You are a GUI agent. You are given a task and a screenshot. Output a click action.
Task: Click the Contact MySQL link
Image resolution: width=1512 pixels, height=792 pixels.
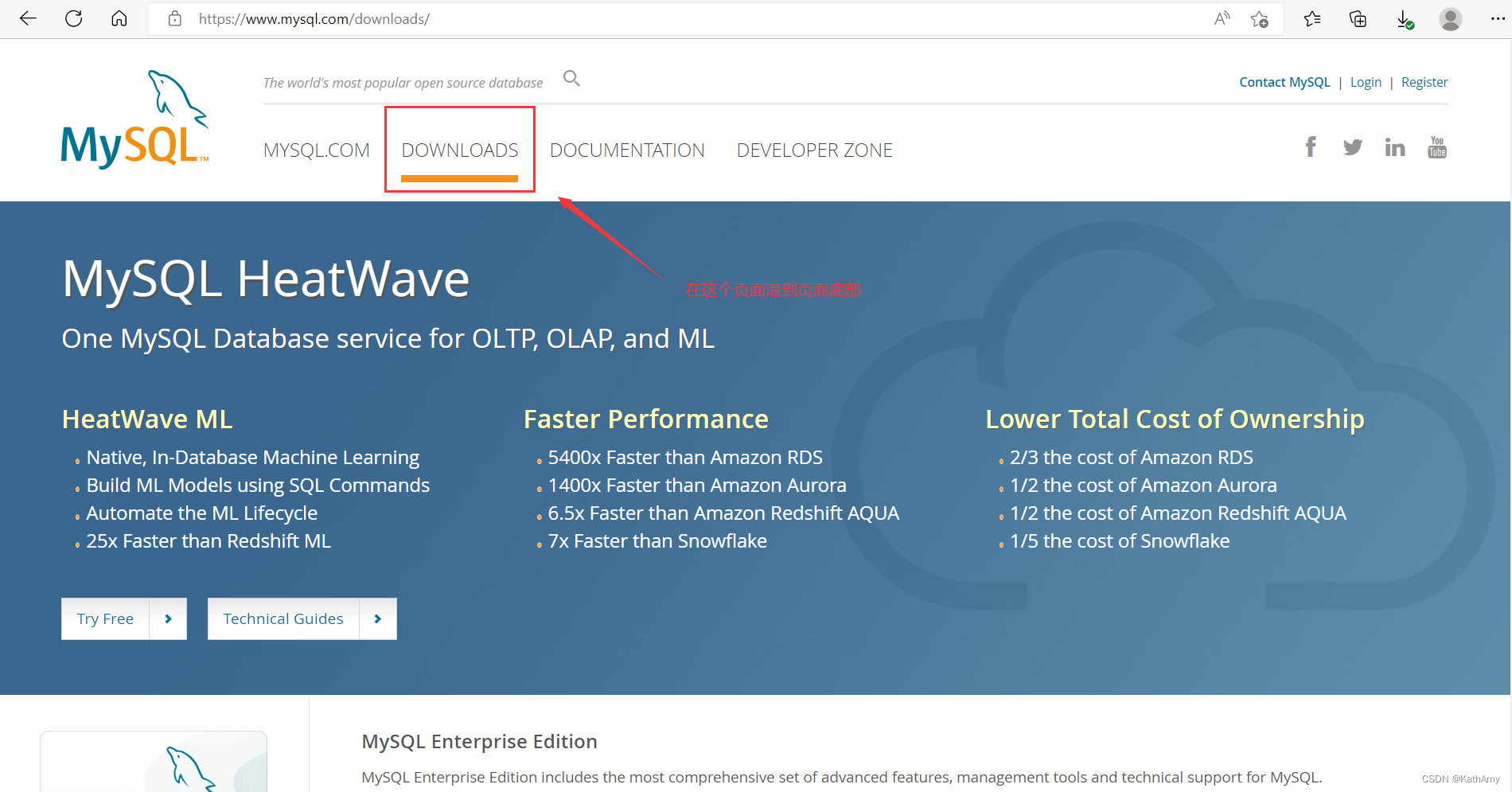(x=1284, y=82)
